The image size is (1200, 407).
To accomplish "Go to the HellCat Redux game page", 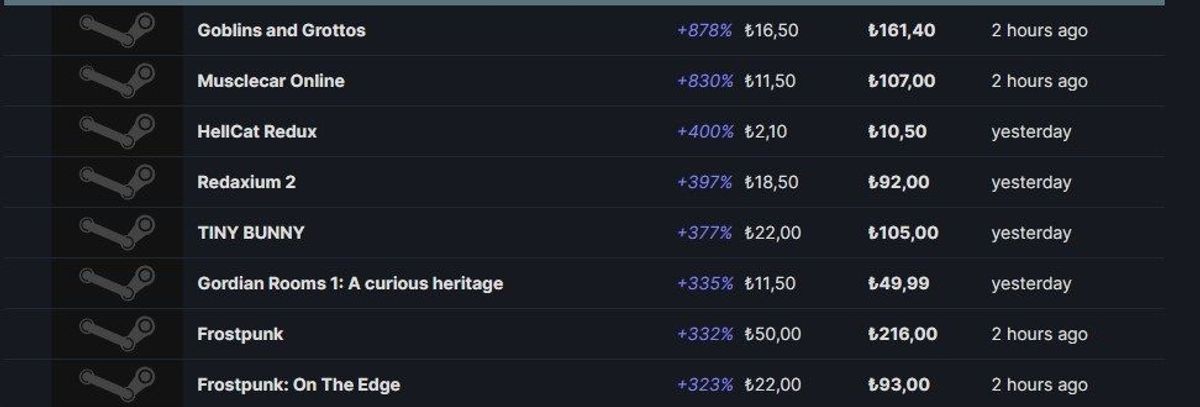I will (x=257, y=131).
